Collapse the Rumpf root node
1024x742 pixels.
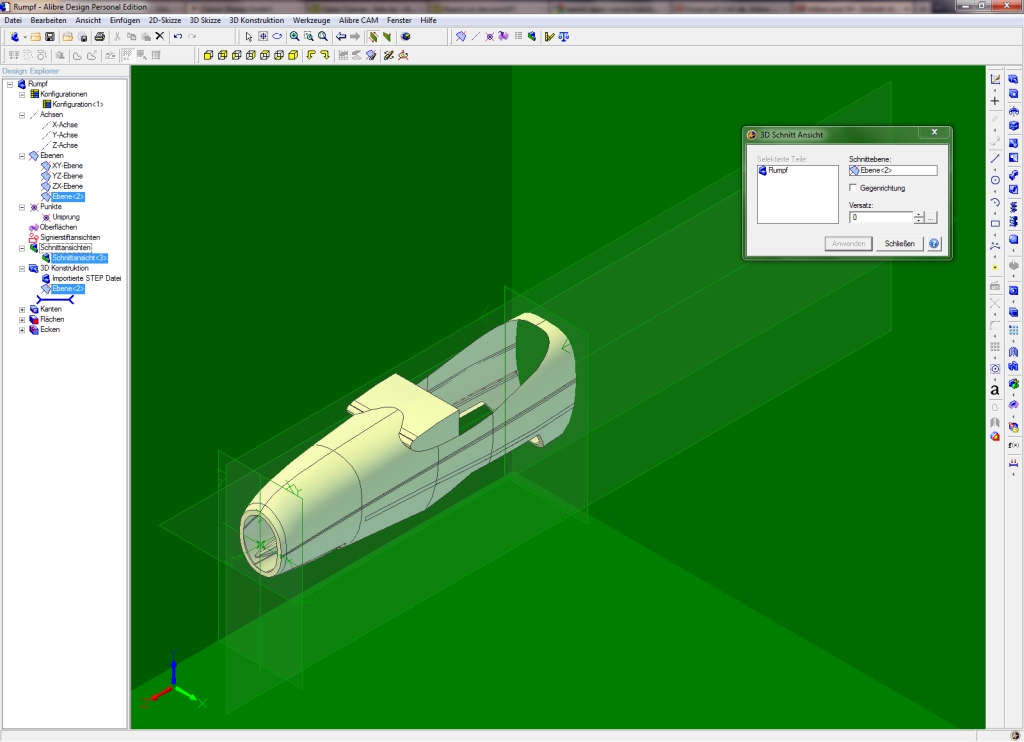pyautogui.click(x=10, y=84)
